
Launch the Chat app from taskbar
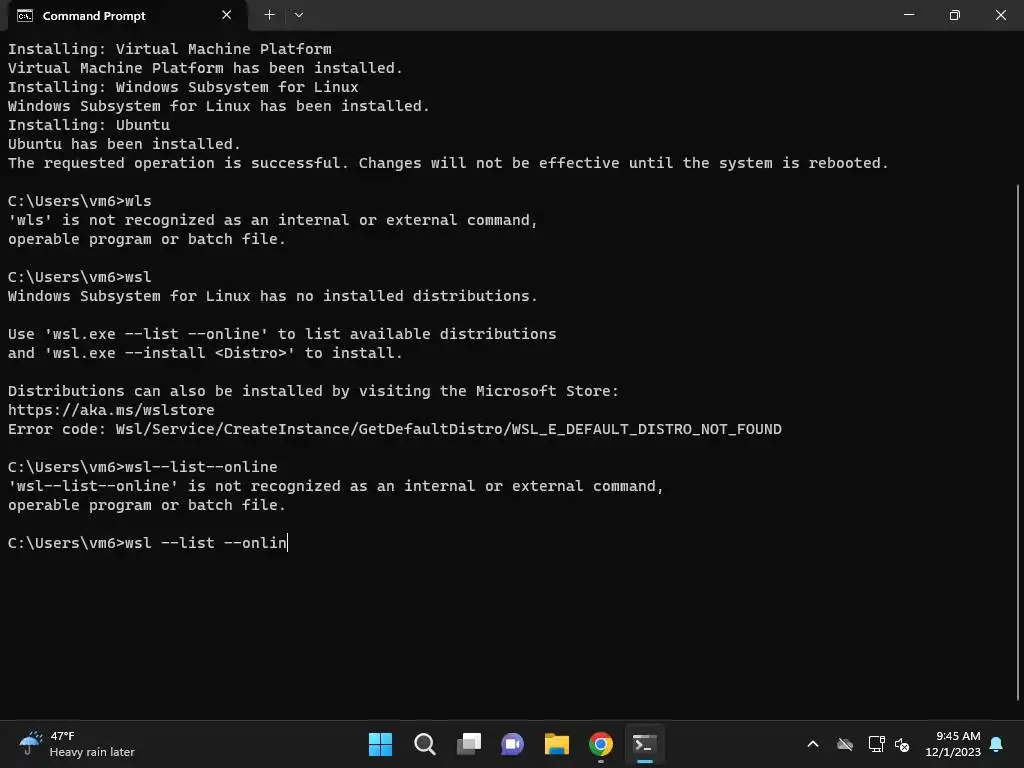coord(512,744)
